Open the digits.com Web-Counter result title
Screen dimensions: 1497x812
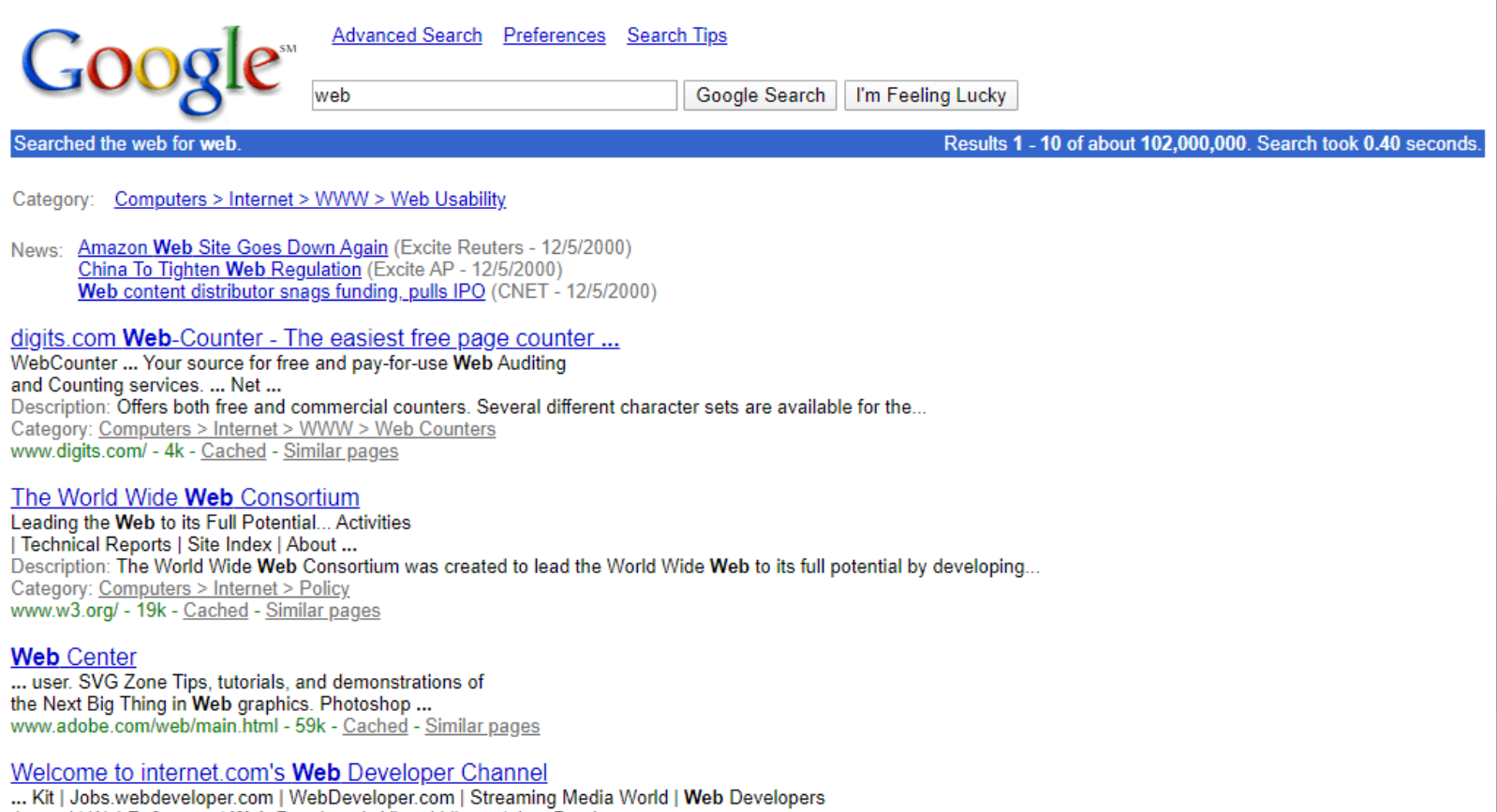pyautogui.click(x=315, y=338)
